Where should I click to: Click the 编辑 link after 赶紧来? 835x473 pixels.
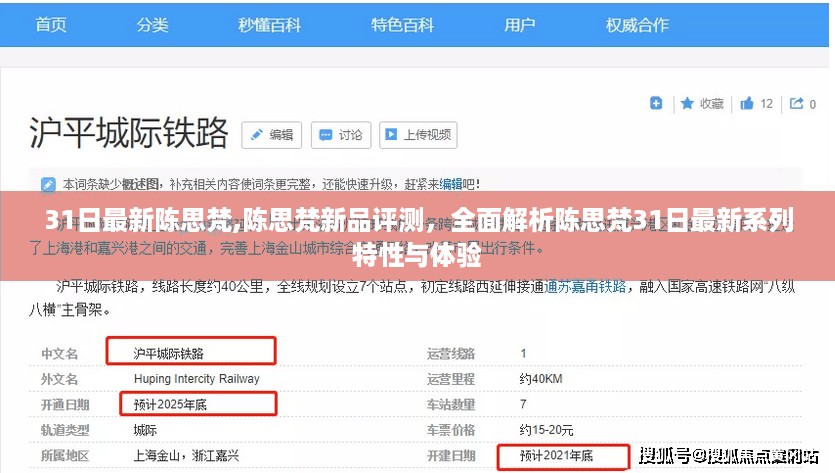(451, 184)
